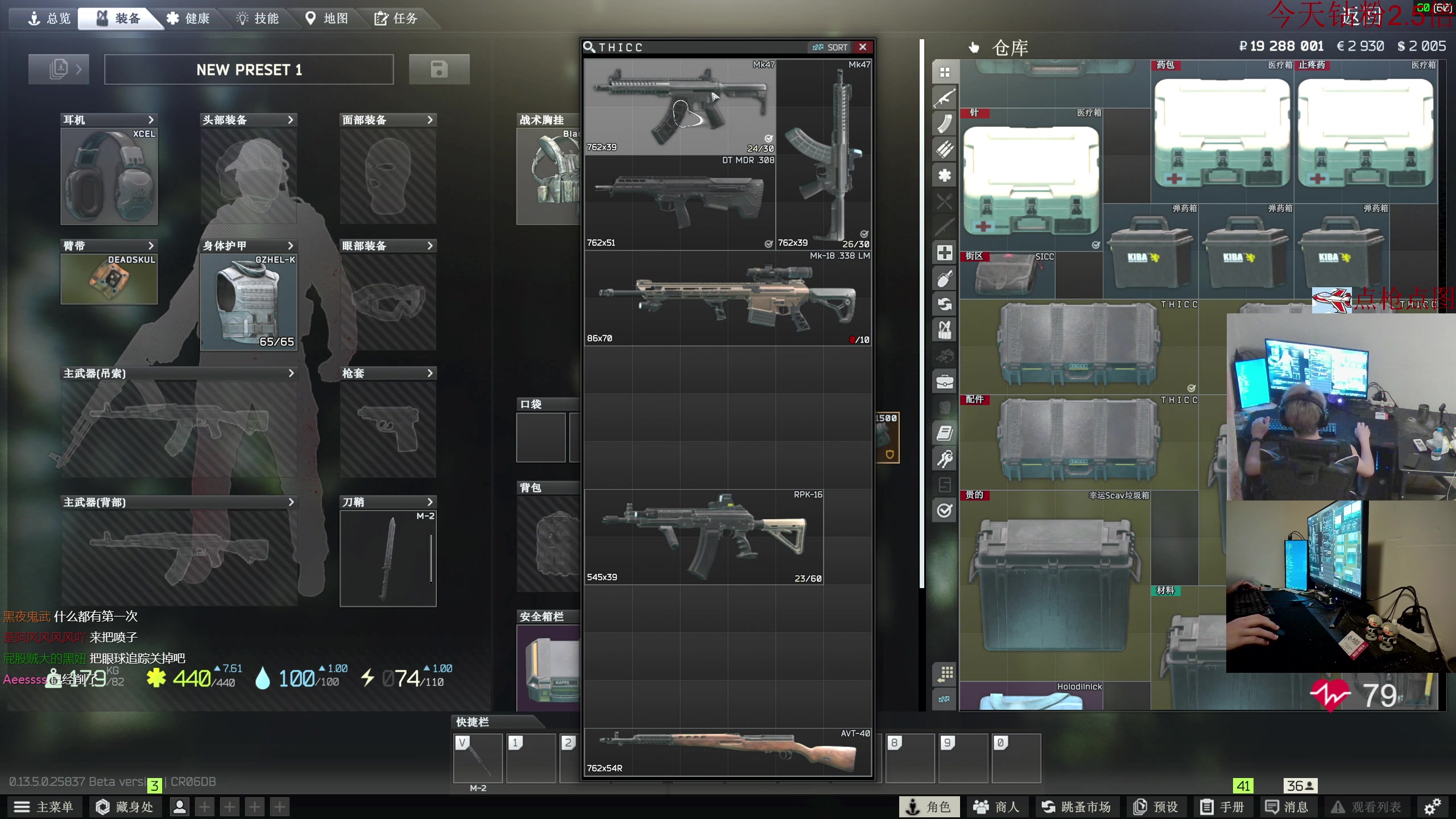The image size is (1456, 819).
Task: Filter stash by weapons rifle icon
Action: tap(945, 98)
